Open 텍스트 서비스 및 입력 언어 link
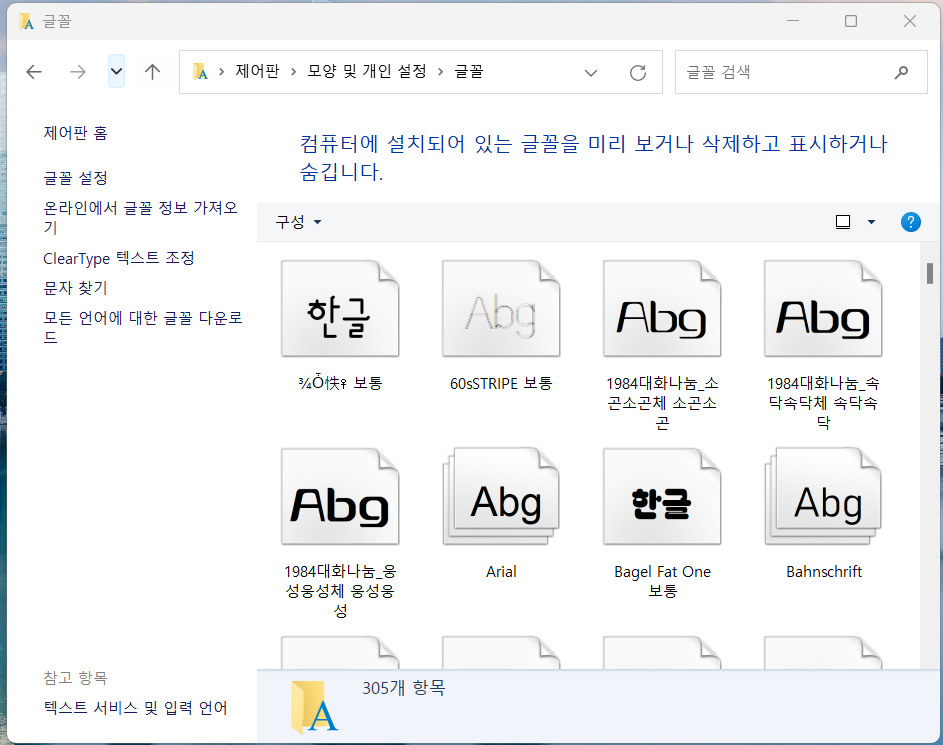 click(135, 708)
